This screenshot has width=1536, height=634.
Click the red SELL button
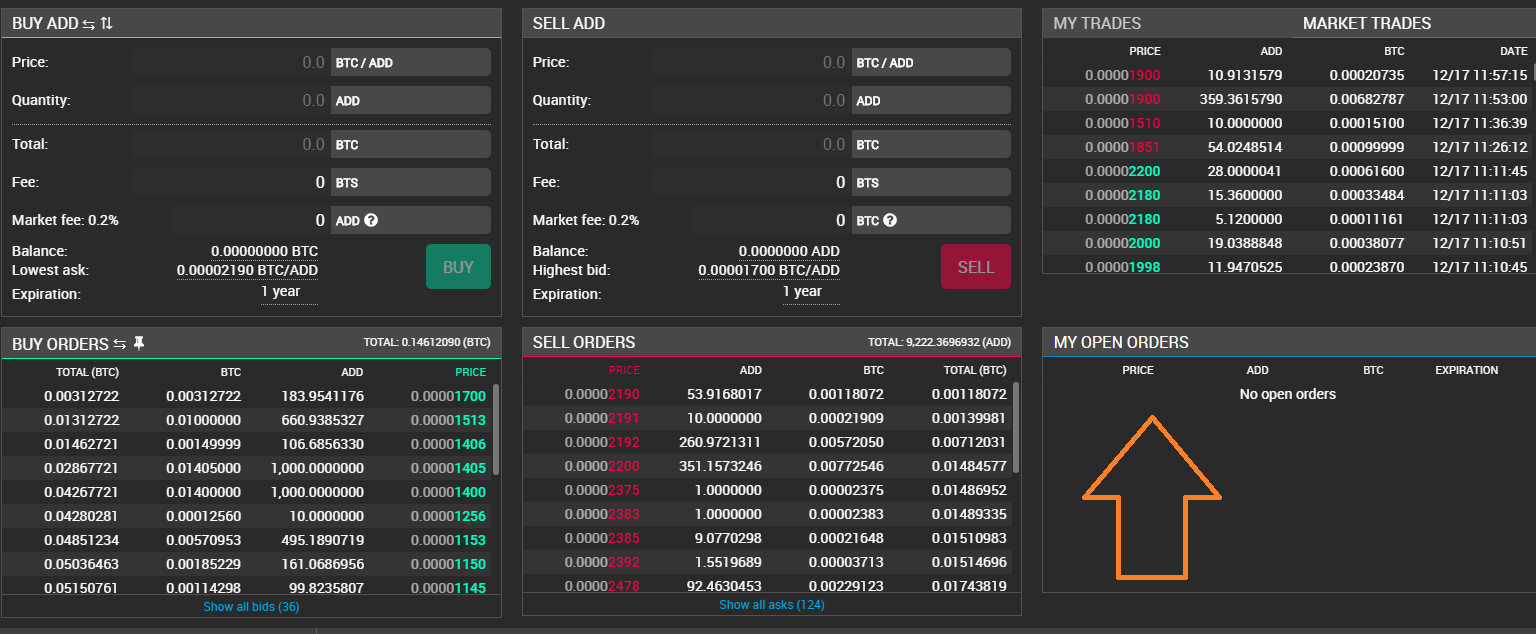[976, 266]
